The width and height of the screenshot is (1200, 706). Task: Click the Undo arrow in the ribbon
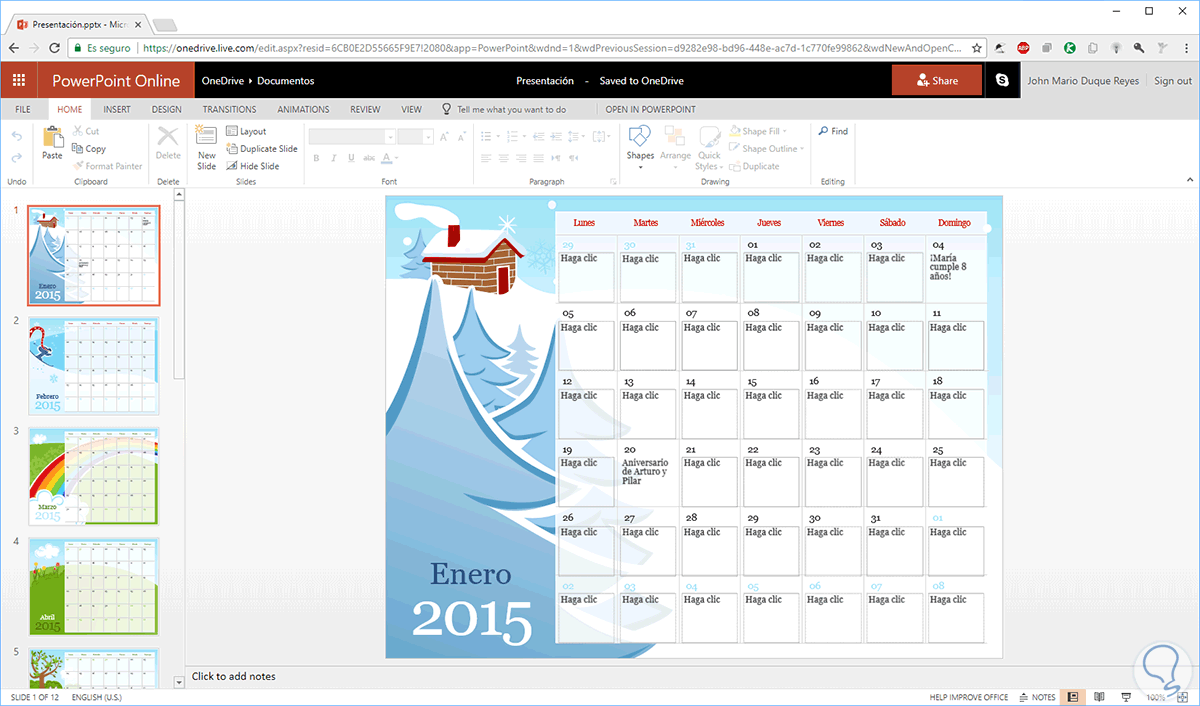coord(16,136)
